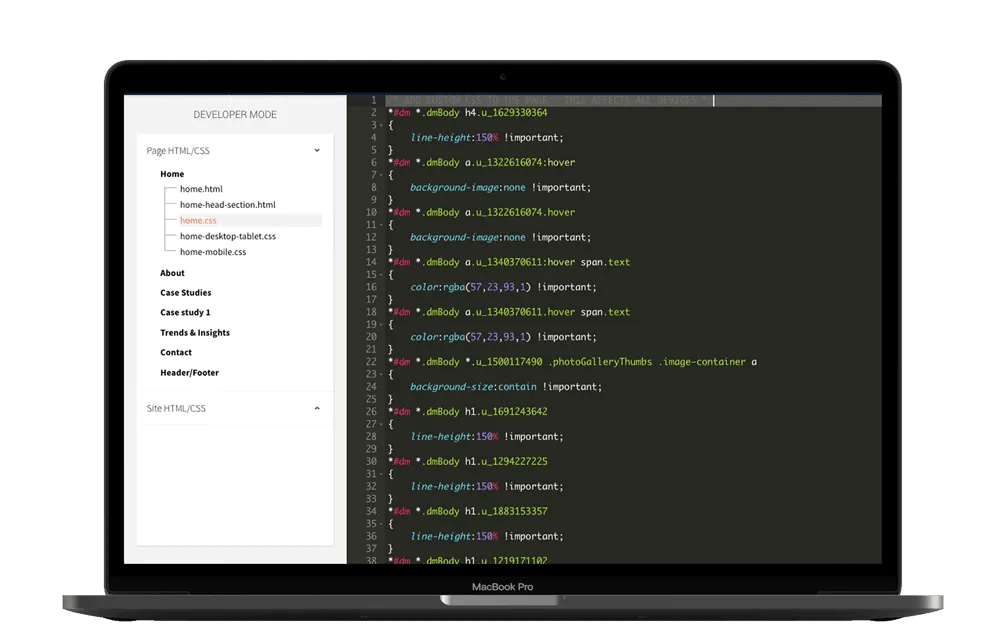
Task: Click line number 21 in gutter
Action: (371, 350)
